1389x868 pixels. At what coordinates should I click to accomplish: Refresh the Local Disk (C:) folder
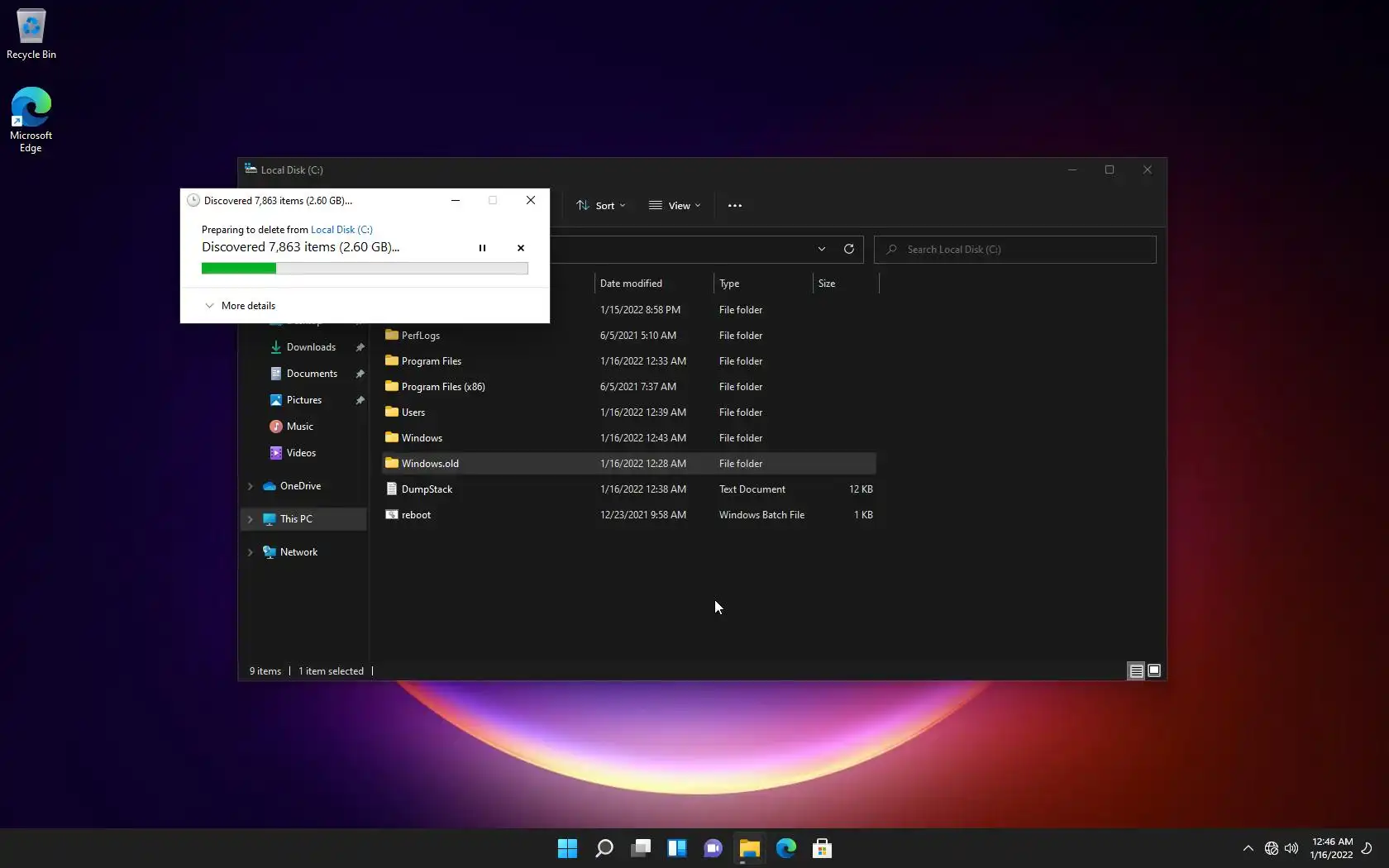point(848,250)
